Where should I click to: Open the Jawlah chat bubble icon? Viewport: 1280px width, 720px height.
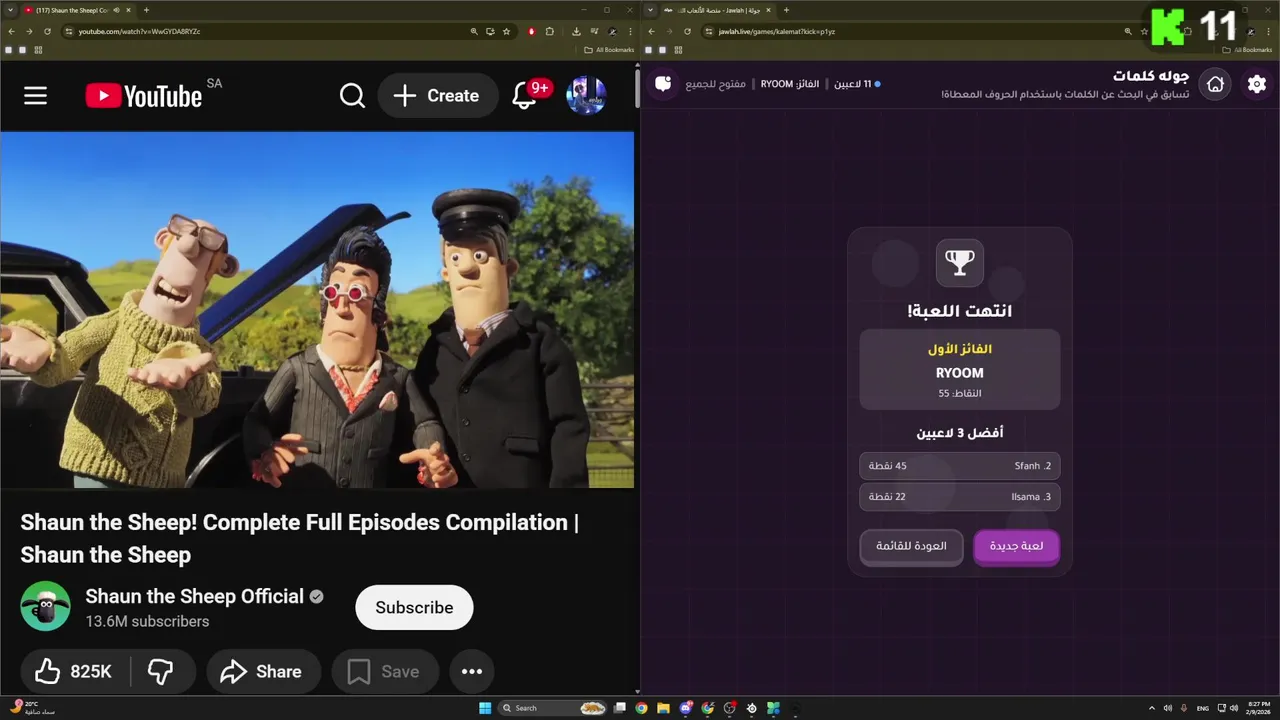pyautogui.click(x=663, y=84)
